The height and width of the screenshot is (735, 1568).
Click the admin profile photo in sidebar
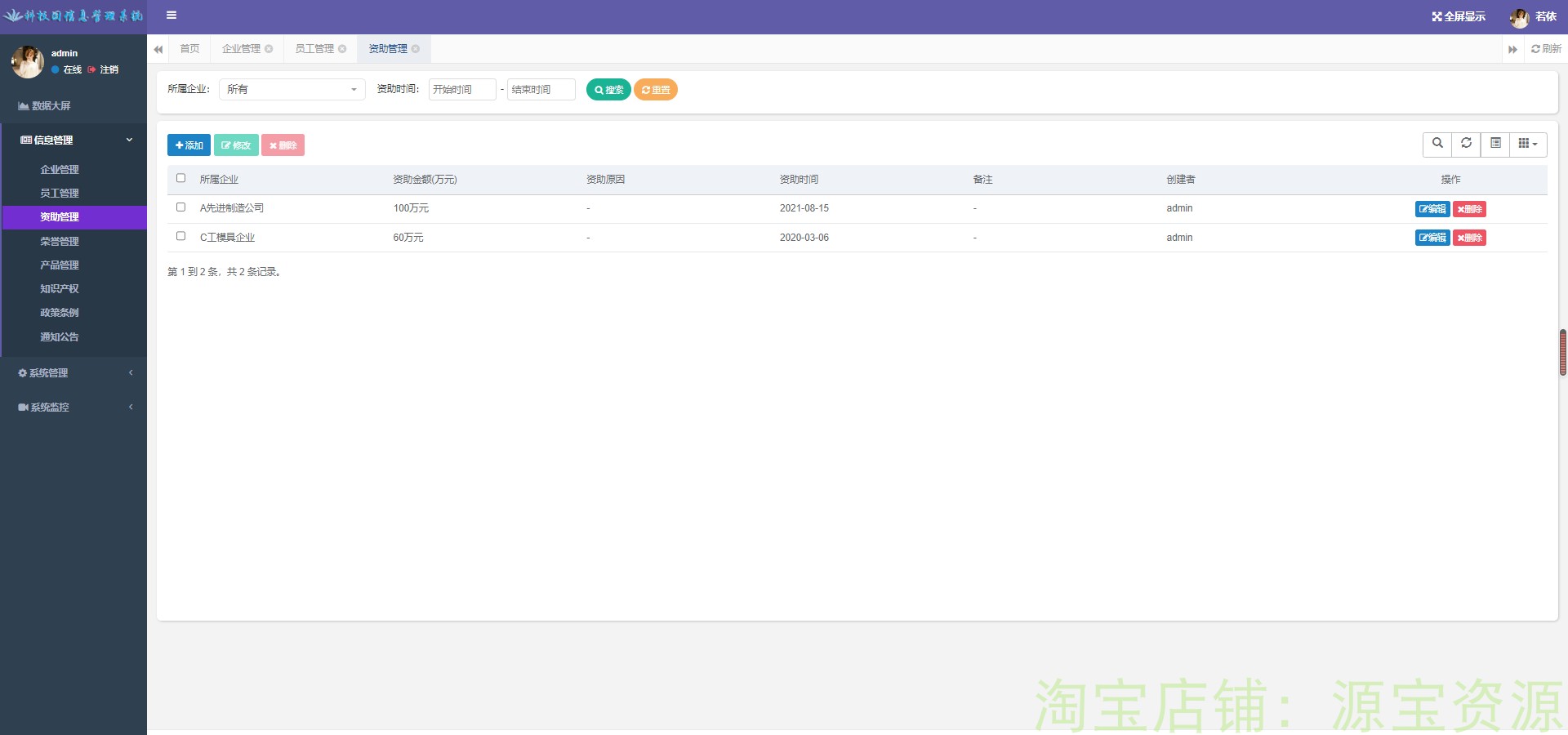pos(28,62)
